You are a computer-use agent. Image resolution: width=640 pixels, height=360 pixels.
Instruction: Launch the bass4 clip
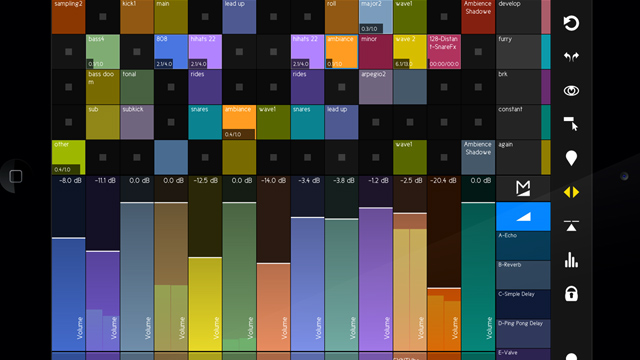coord(103,52)
